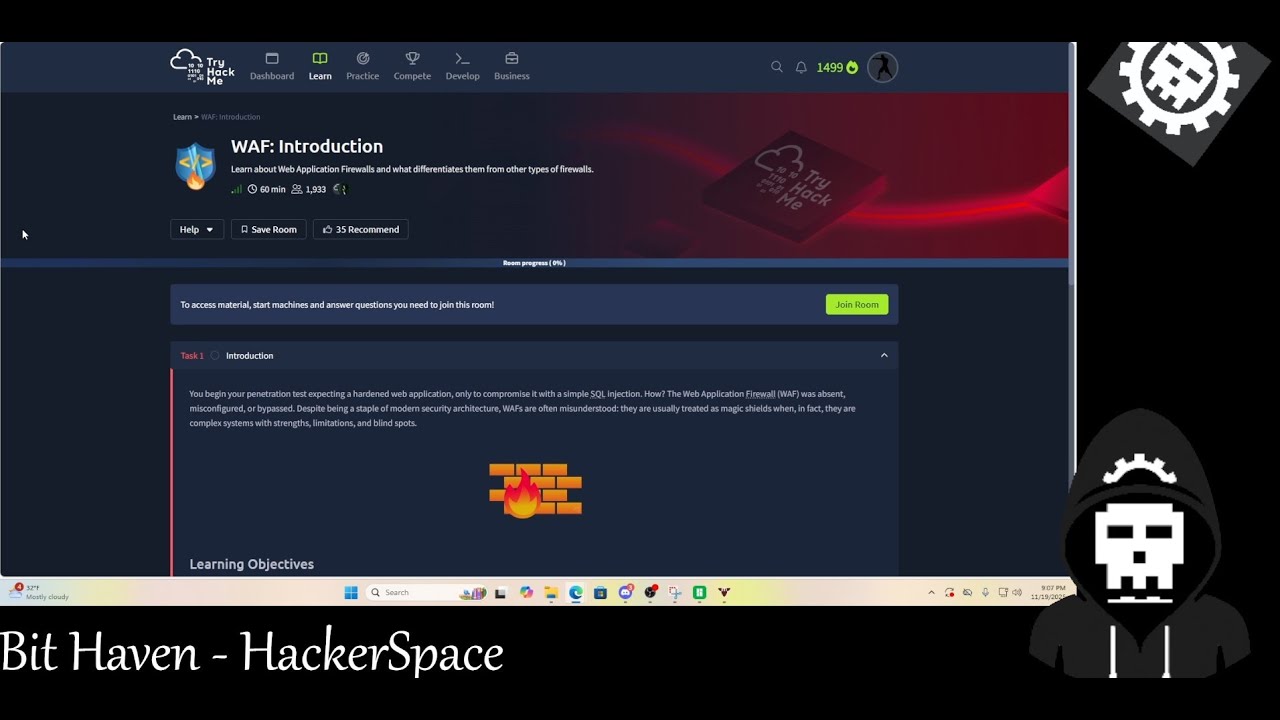The width and height of the screenshot is (1280, 720).
Task: Click the 60 min clock icon
Action: click(252, 189)
